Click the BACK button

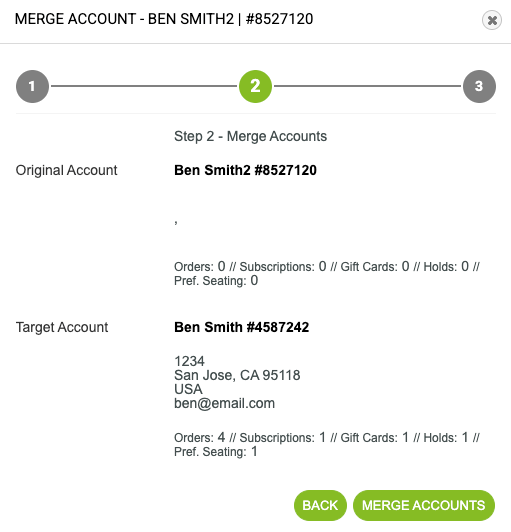tap(320, 505)
